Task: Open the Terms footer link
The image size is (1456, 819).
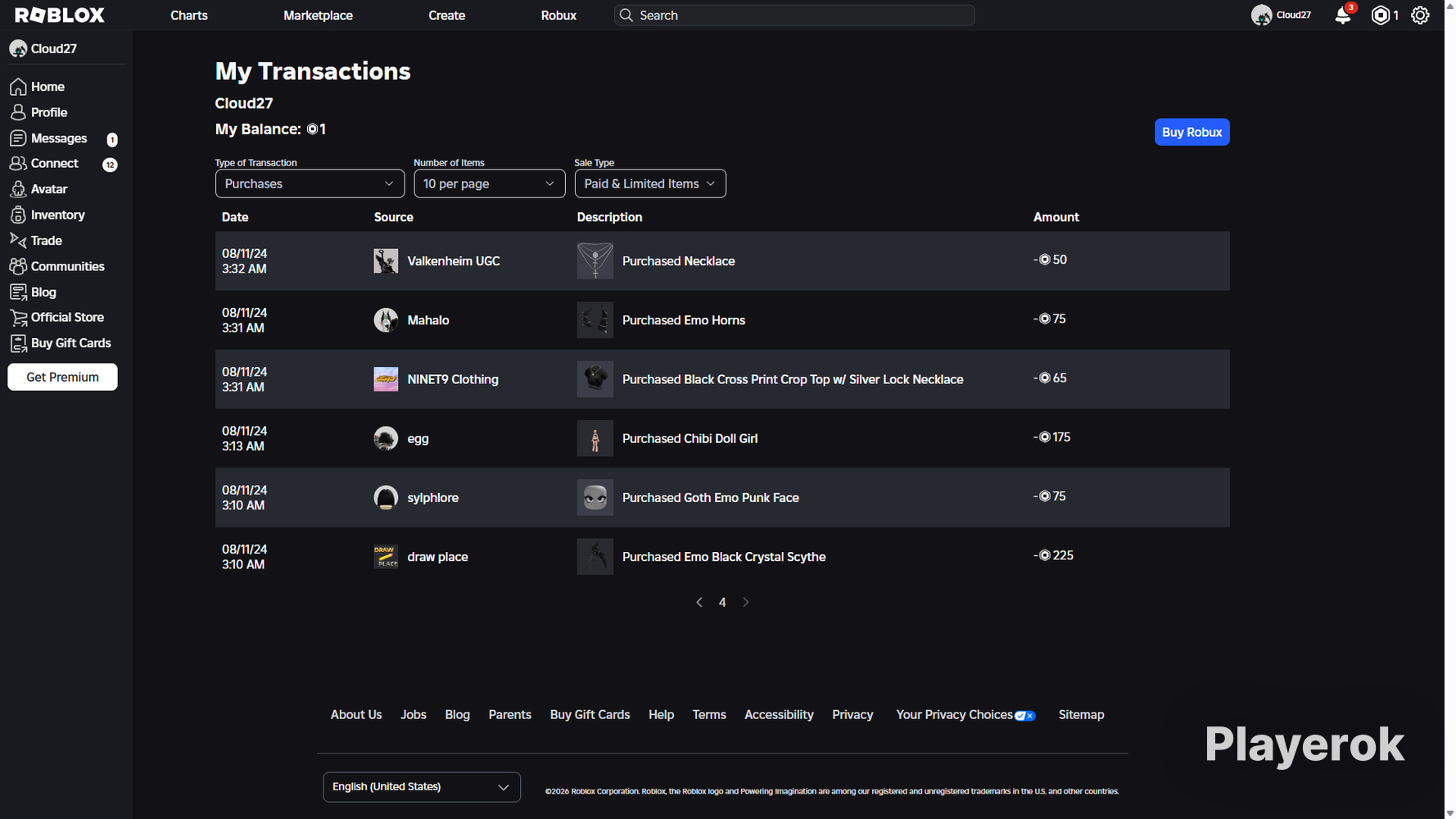Action: click(x=709, y=715)
